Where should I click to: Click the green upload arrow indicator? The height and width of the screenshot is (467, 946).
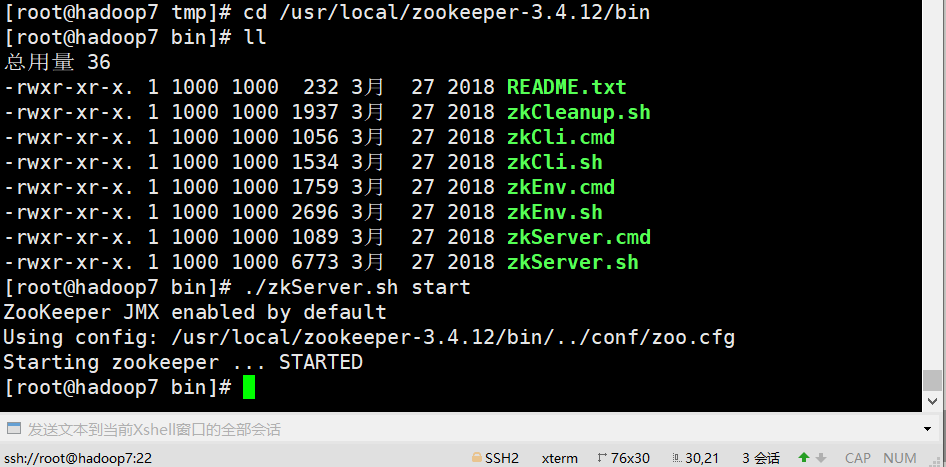(x=804, y=458)
